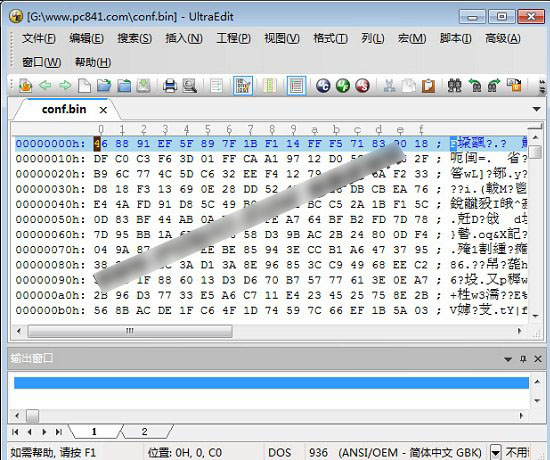Click the Print icon in toolbar

point(170,86)
